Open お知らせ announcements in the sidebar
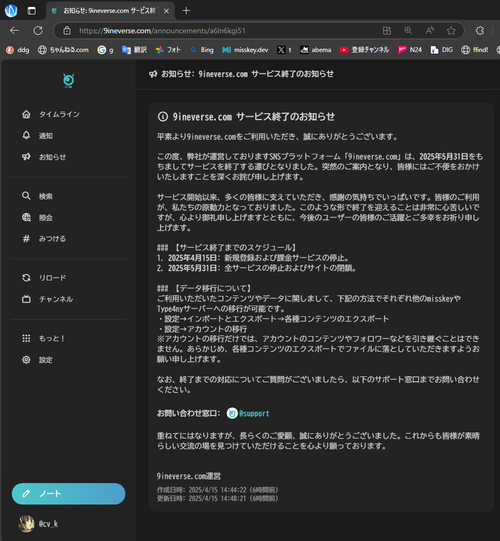 [x=44, y=157]
